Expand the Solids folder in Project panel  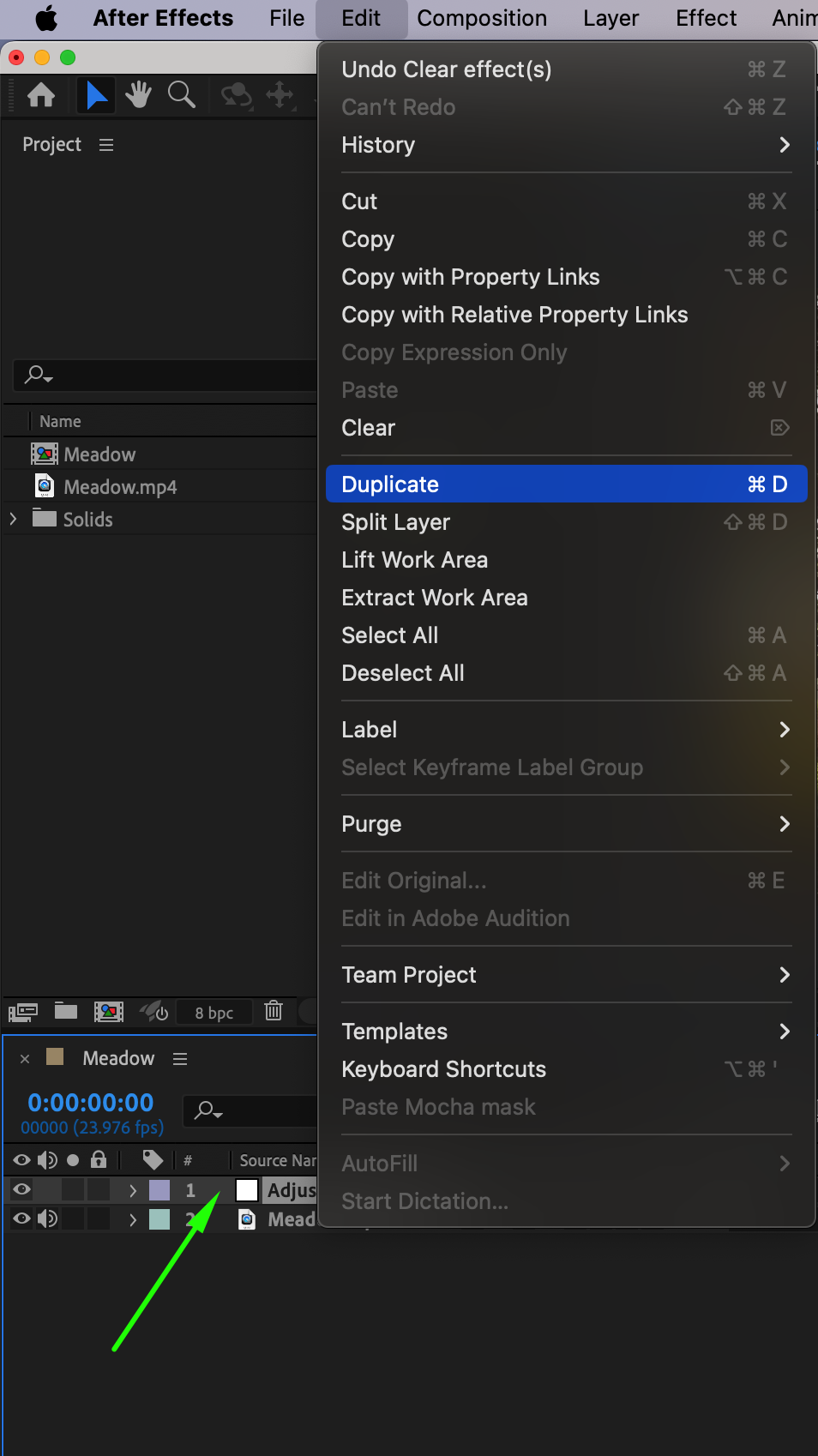(x=13, y=519)
